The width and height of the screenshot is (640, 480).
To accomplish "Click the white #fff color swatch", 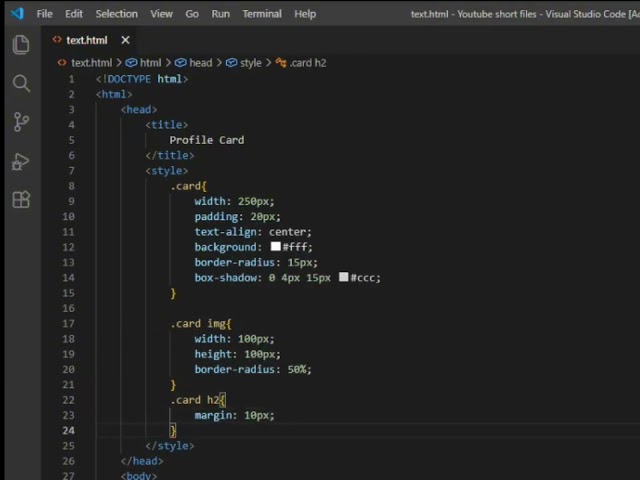I will click(276, 247).
